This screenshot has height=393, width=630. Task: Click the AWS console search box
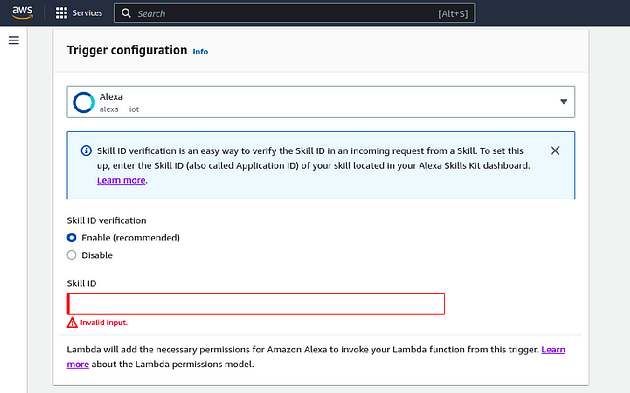(295, 13)
